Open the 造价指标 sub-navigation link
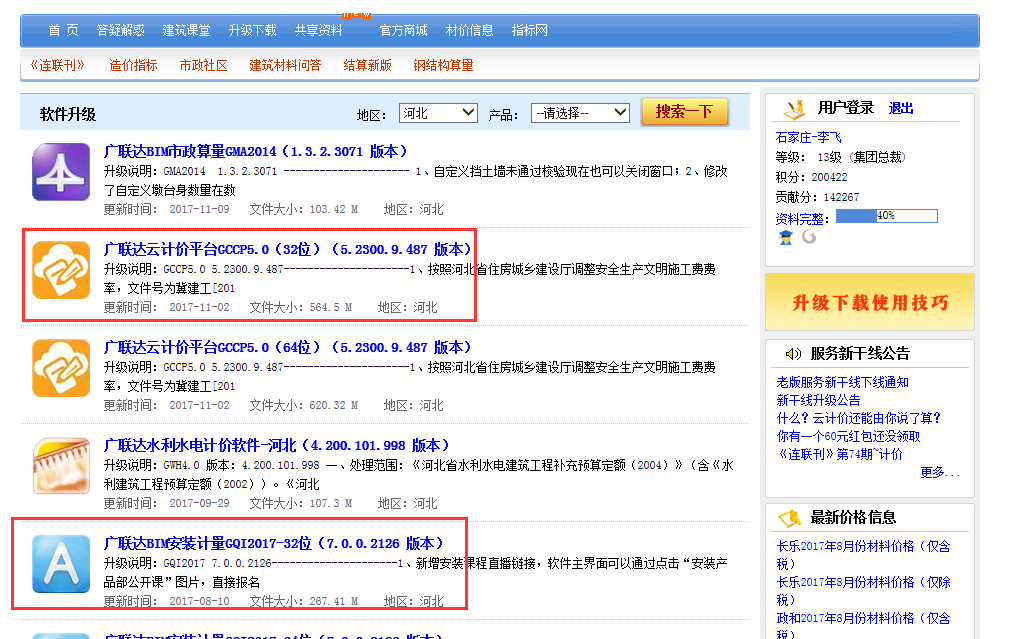The height and width of the screenshot is (639, 1035). (133, 65)
